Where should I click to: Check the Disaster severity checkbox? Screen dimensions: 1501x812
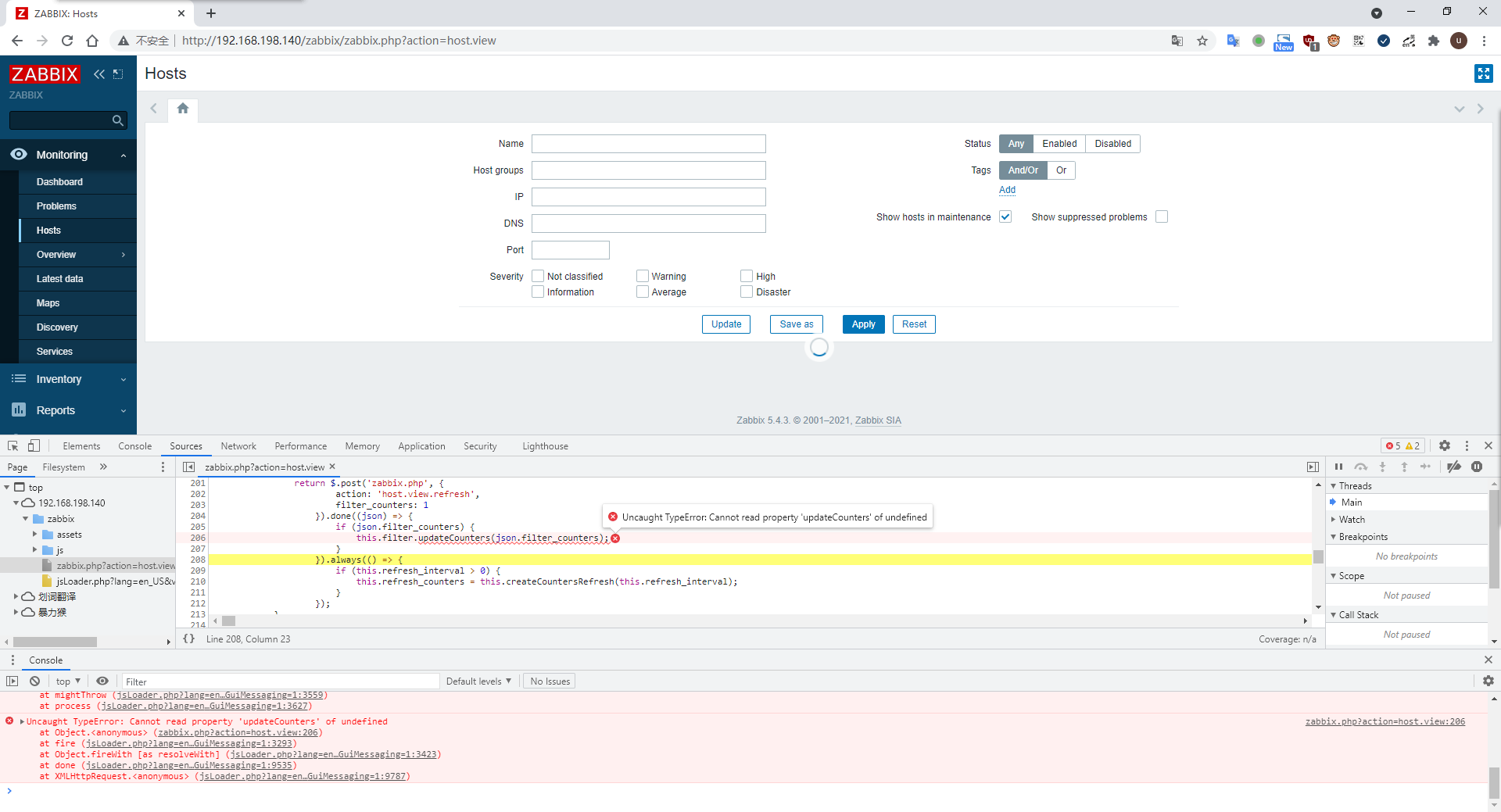pos(747,292)
